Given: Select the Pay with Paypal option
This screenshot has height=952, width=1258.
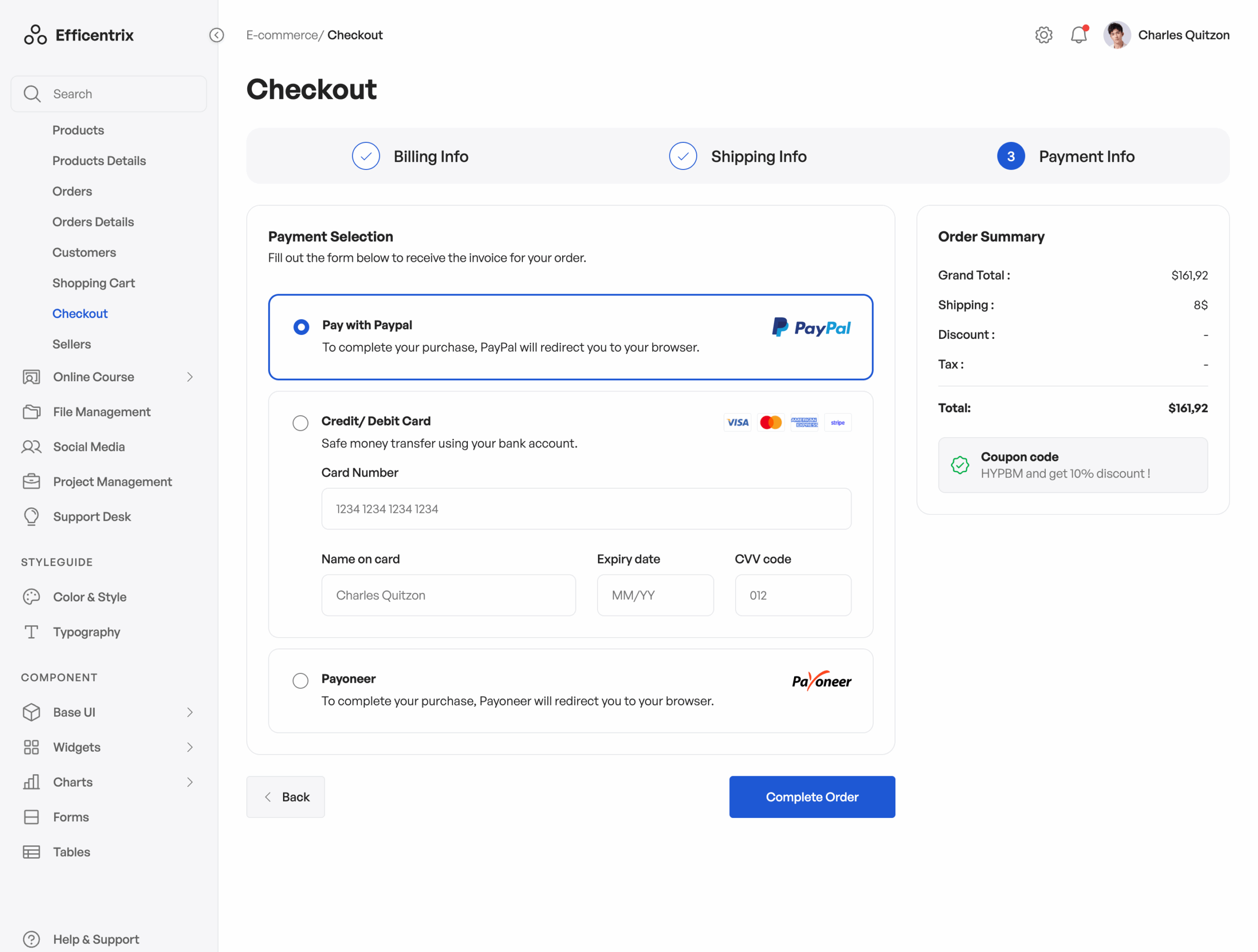Looking at the screenshot, I should click(301, 327).
